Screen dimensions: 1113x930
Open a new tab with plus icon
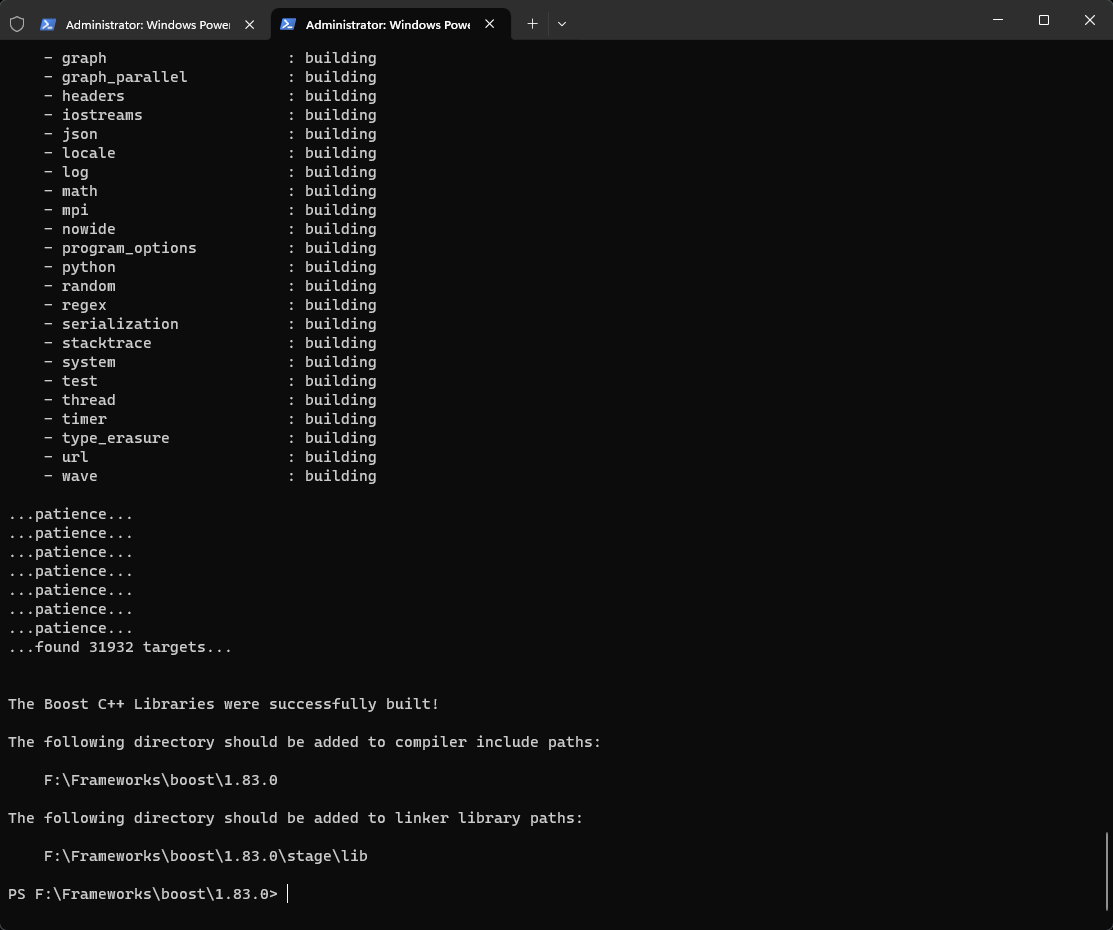tap(532, 23)
